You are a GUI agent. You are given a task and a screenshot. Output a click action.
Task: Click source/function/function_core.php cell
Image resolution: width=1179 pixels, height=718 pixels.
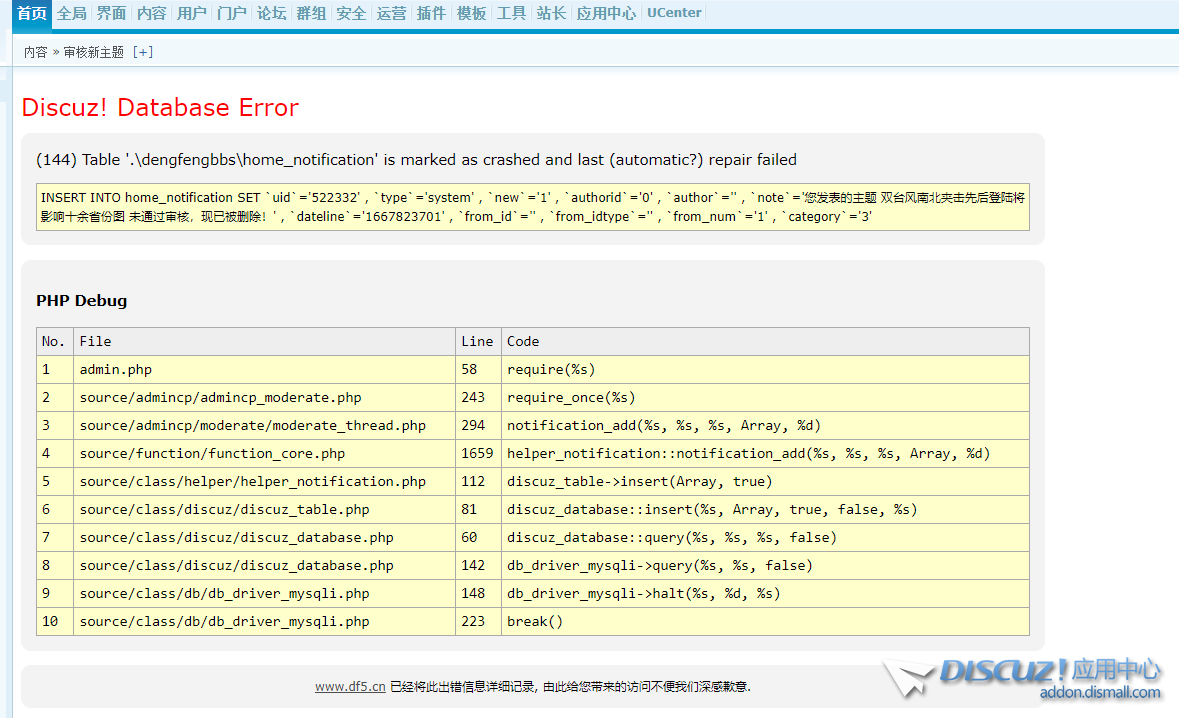264,453
